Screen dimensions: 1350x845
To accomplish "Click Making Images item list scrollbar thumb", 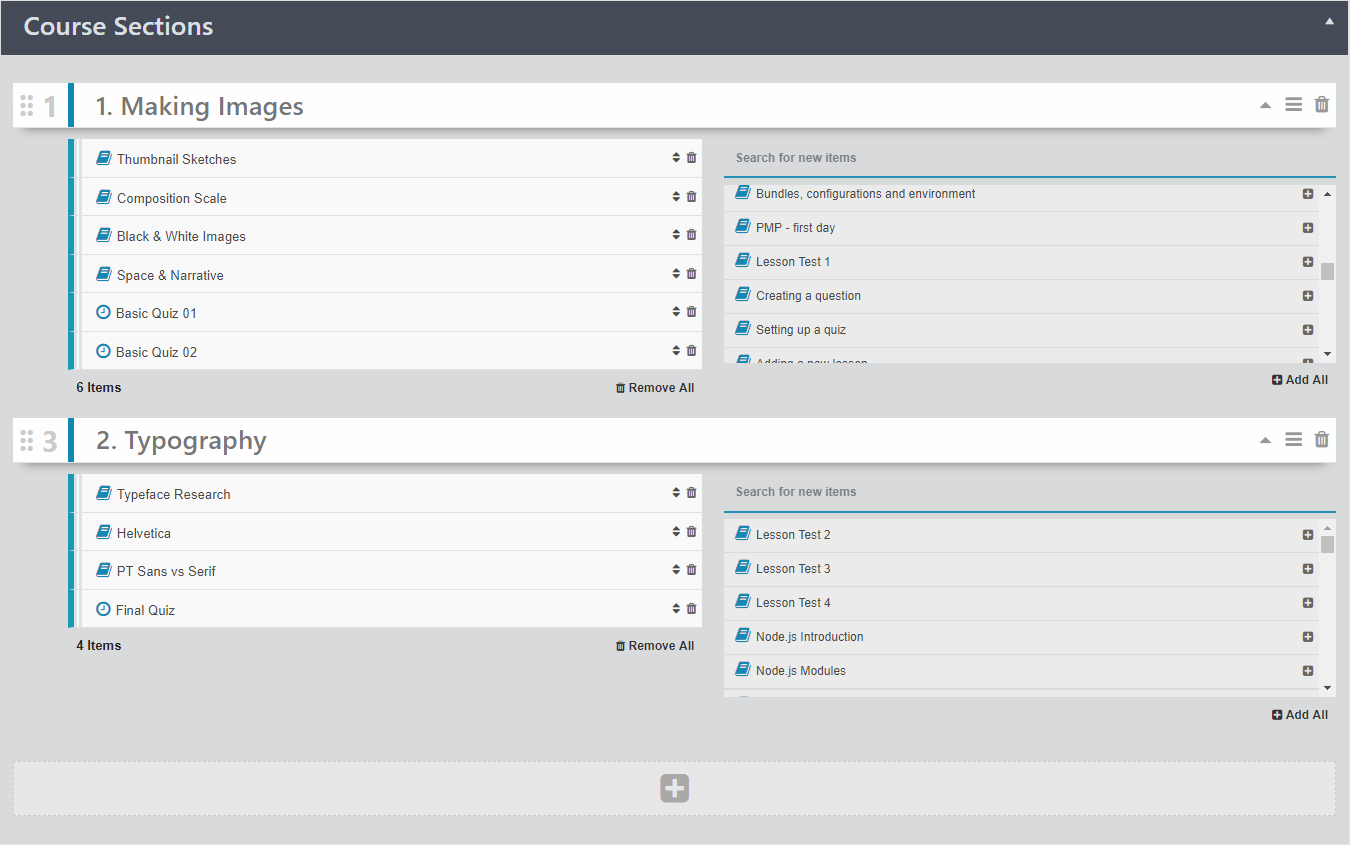I will (1328, 271).
